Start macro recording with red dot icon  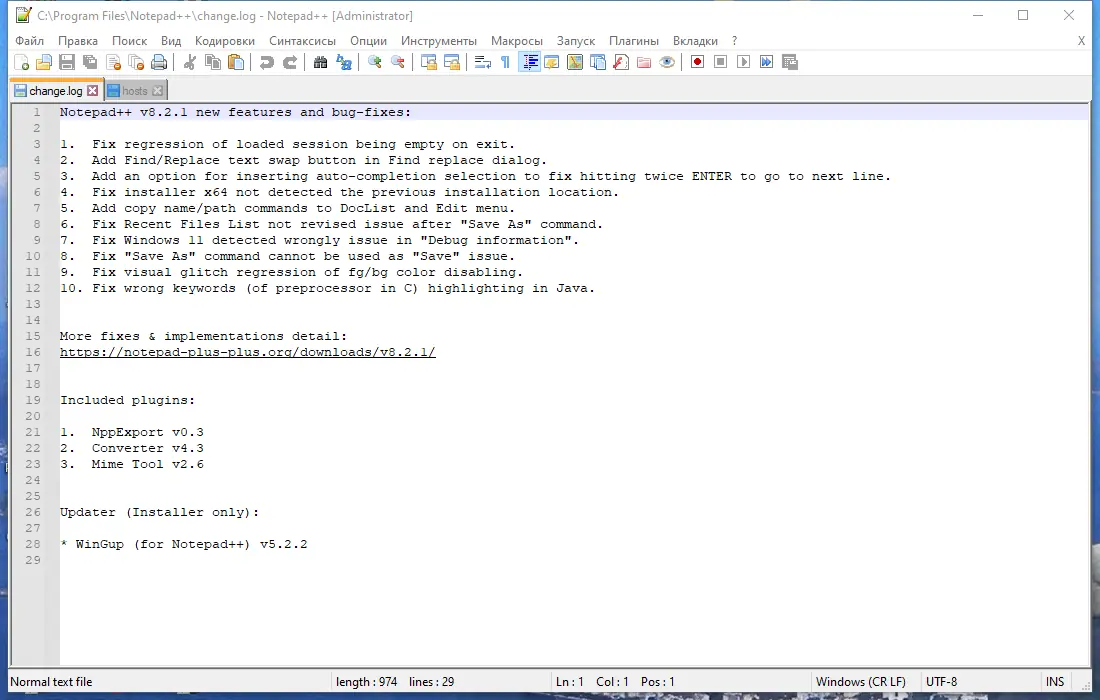[697, 62]
